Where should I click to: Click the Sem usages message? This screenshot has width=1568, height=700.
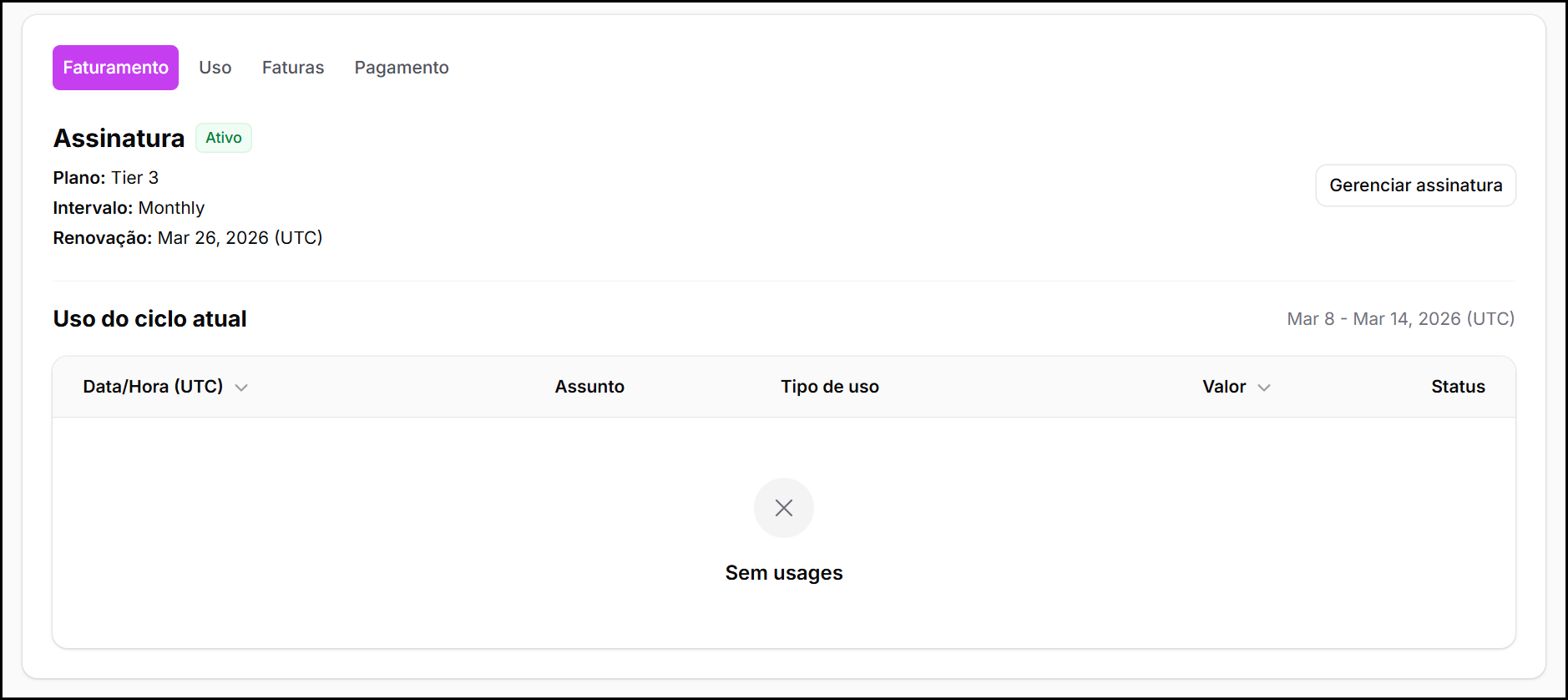[x=783, y=573]
